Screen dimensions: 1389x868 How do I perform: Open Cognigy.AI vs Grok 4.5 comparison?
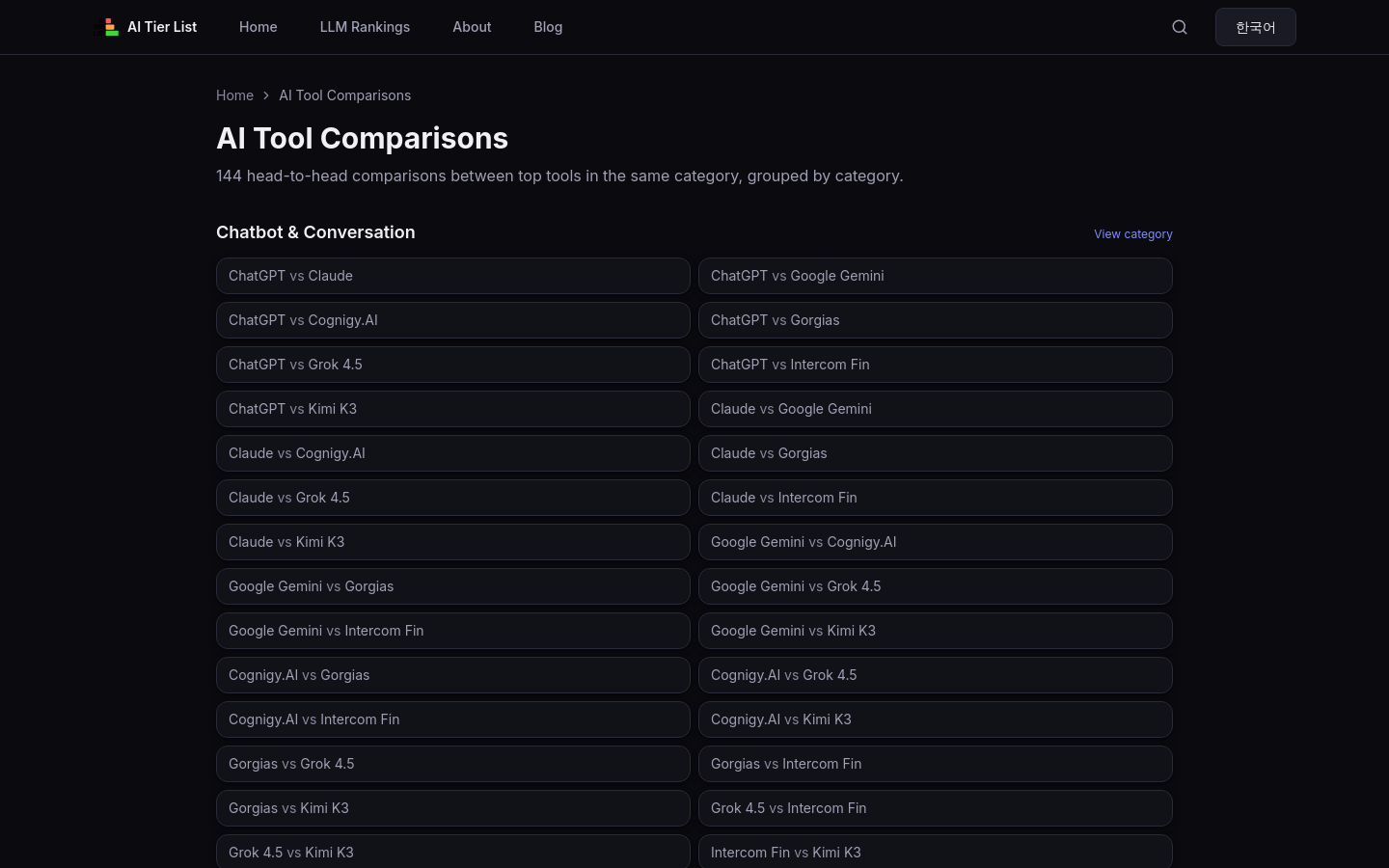936,675
